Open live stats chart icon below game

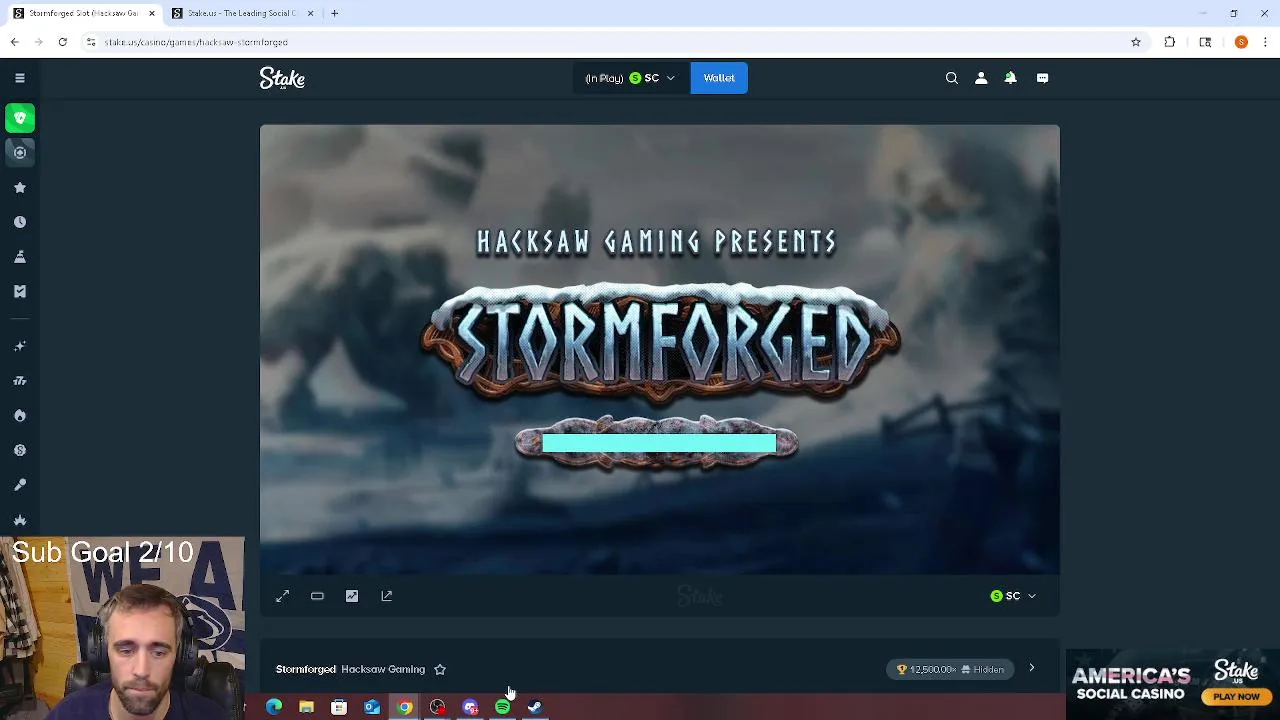(352, 596)
